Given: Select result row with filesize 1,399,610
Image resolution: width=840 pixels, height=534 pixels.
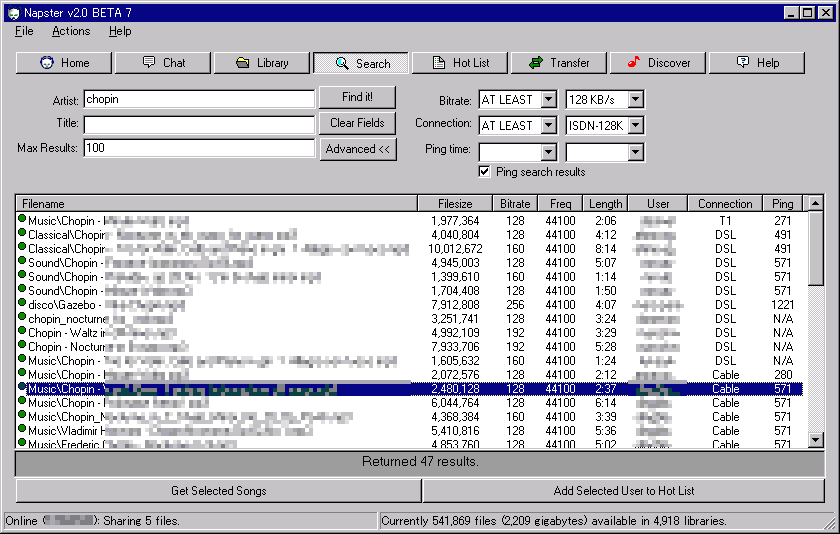Looking at the screenshot, I should tap(410, 276).
